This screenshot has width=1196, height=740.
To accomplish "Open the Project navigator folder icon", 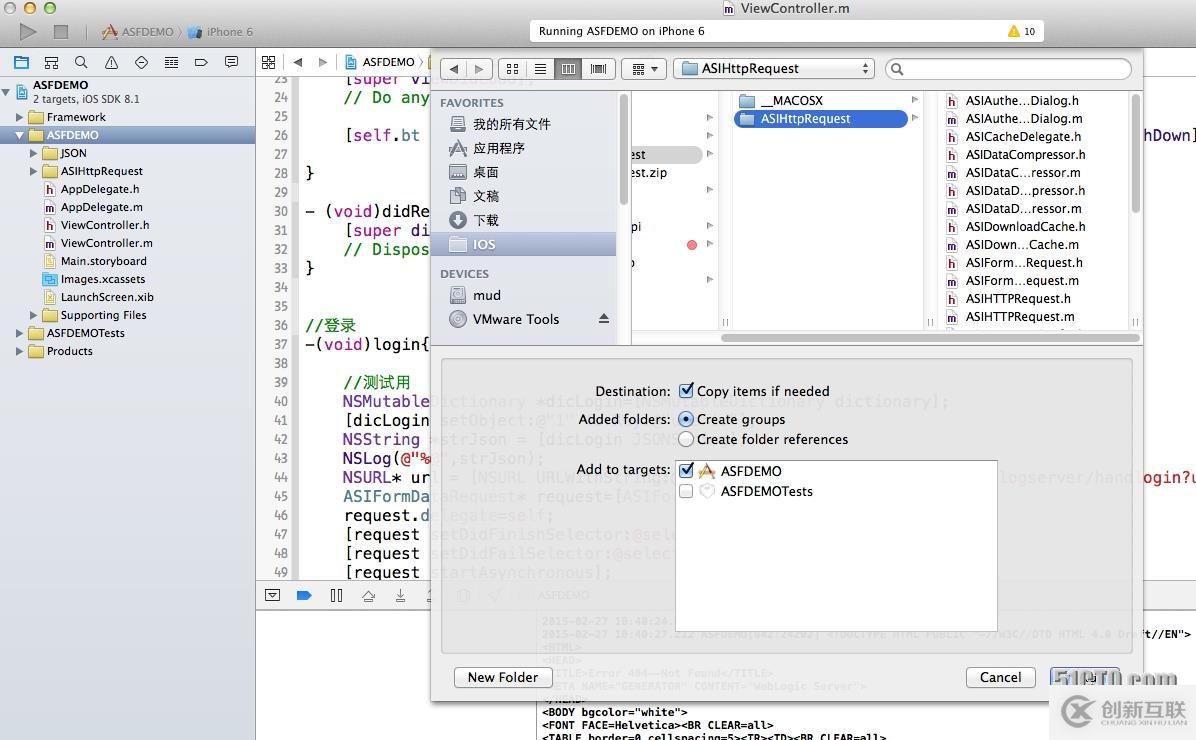I will 21,63.
